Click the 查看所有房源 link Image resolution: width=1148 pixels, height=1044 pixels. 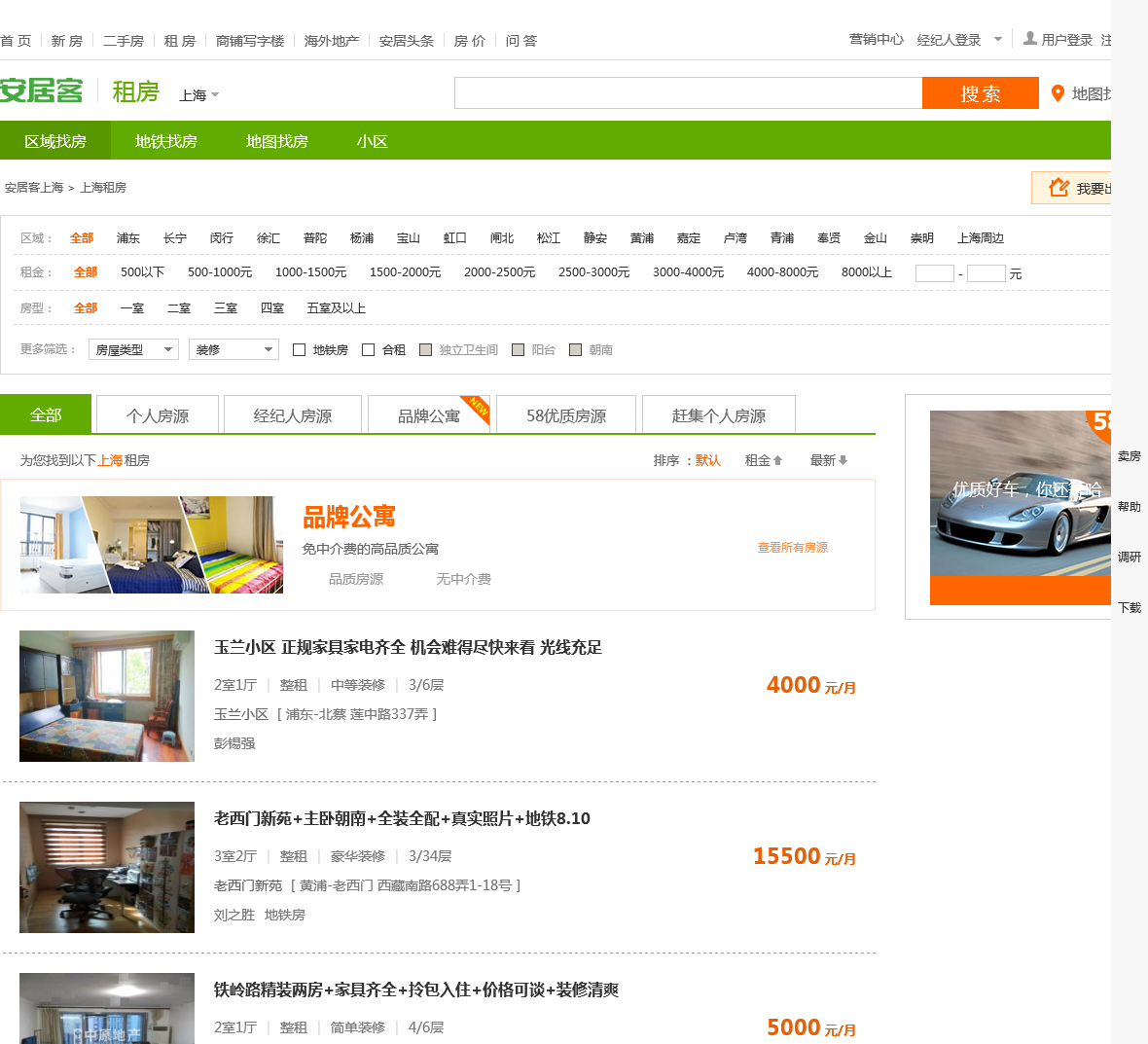coord(792,548)
